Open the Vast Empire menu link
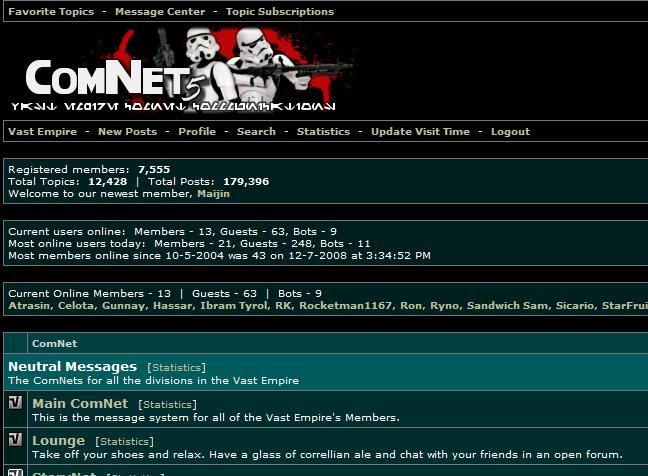This screenshot has height=476, width=648. point(43,131)
